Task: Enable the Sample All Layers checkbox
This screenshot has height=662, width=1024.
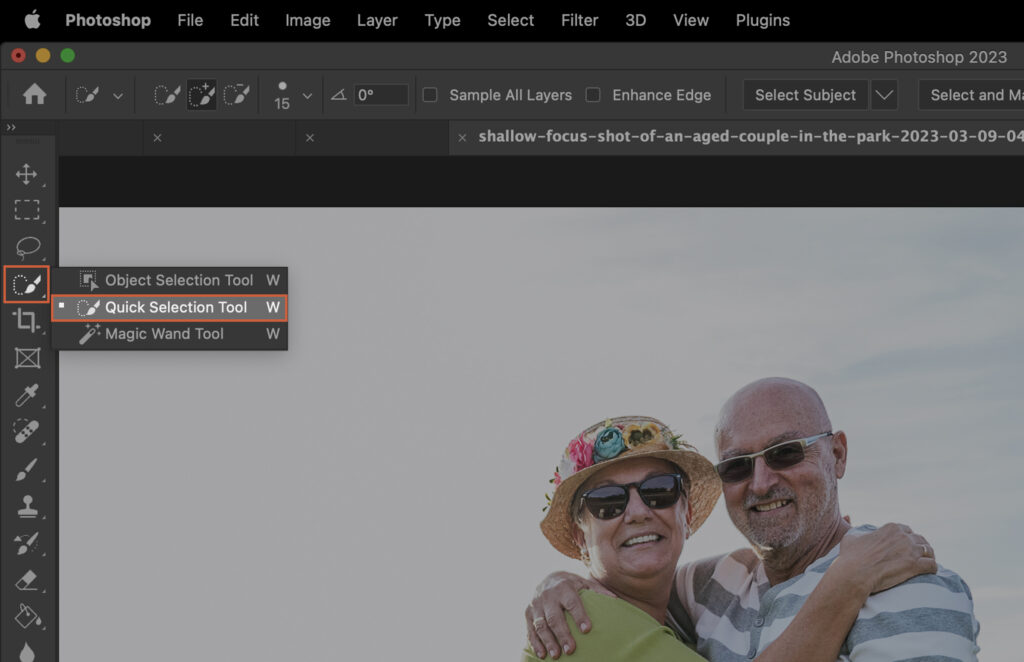Action: click(x=429, y=95)
